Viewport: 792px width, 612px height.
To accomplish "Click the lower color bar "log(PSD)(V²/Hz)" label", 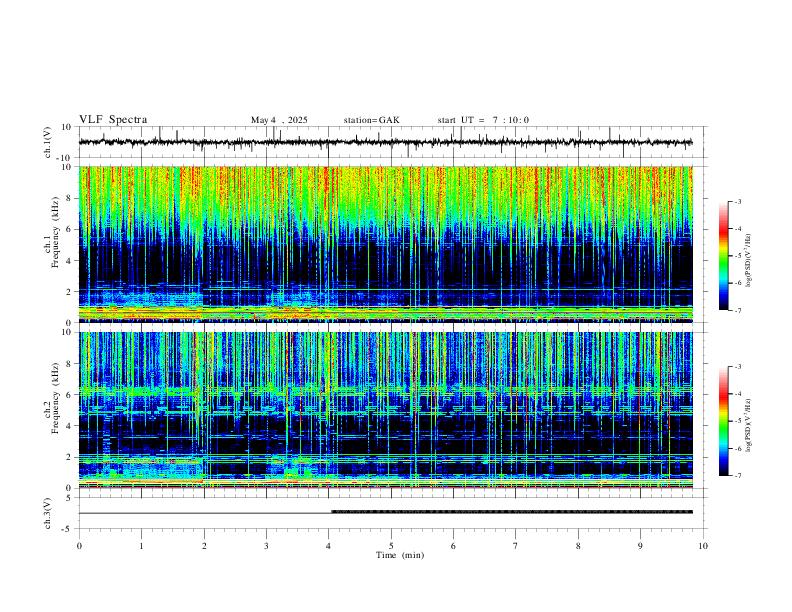I will (749, 425).
